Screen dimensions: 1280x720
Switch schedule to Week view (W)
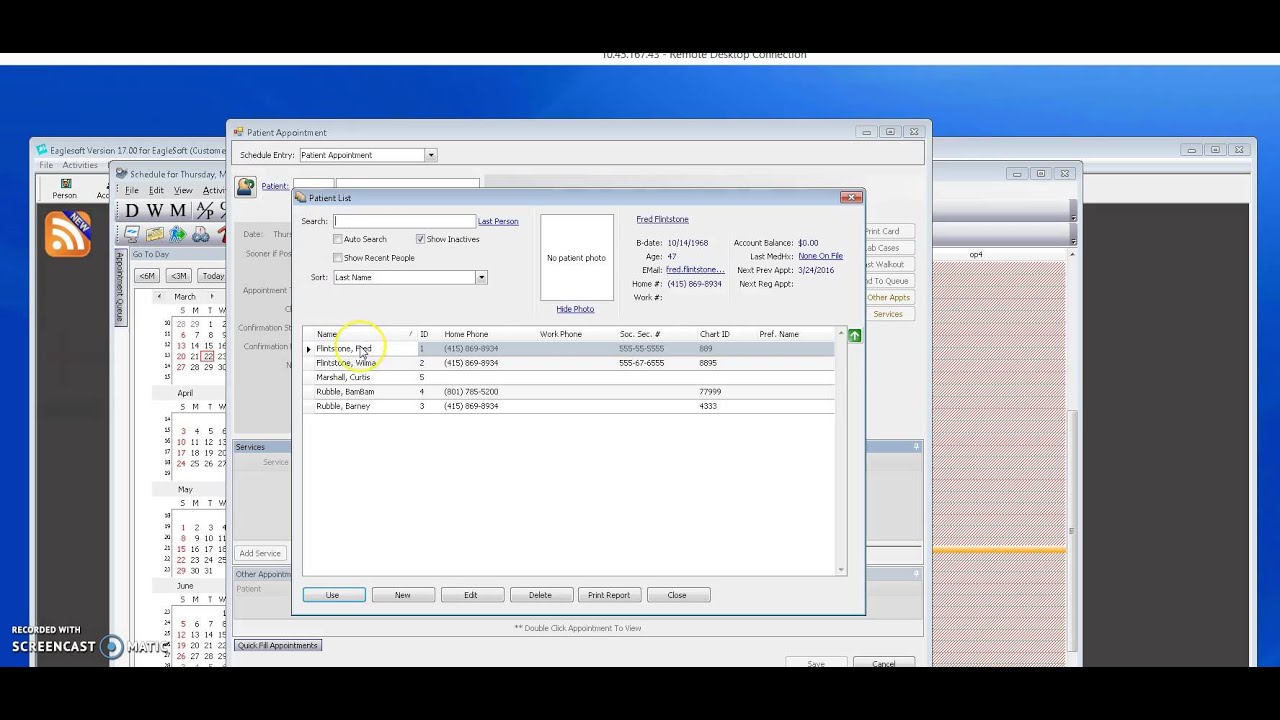click(155, 211)
